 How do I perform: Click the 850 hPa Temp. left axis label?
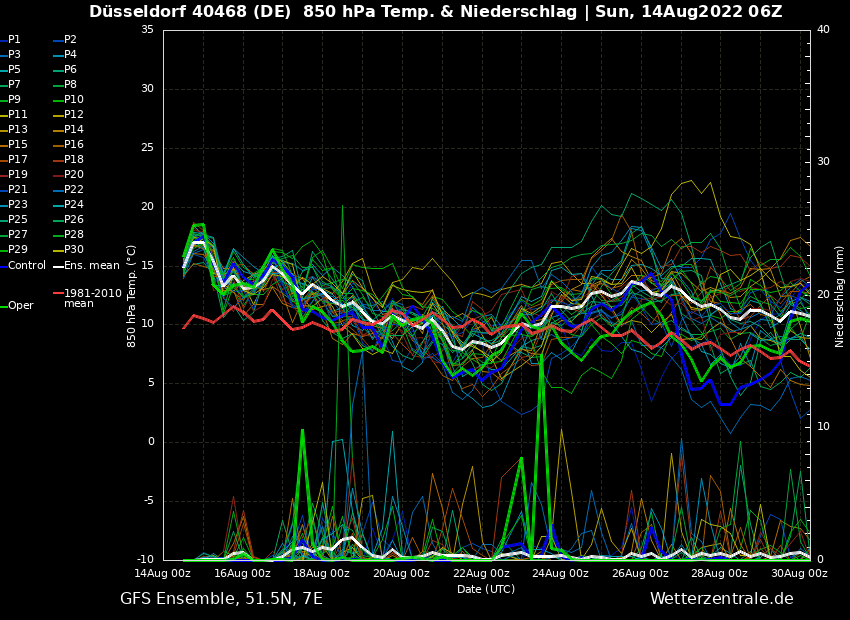pos(132,296)
